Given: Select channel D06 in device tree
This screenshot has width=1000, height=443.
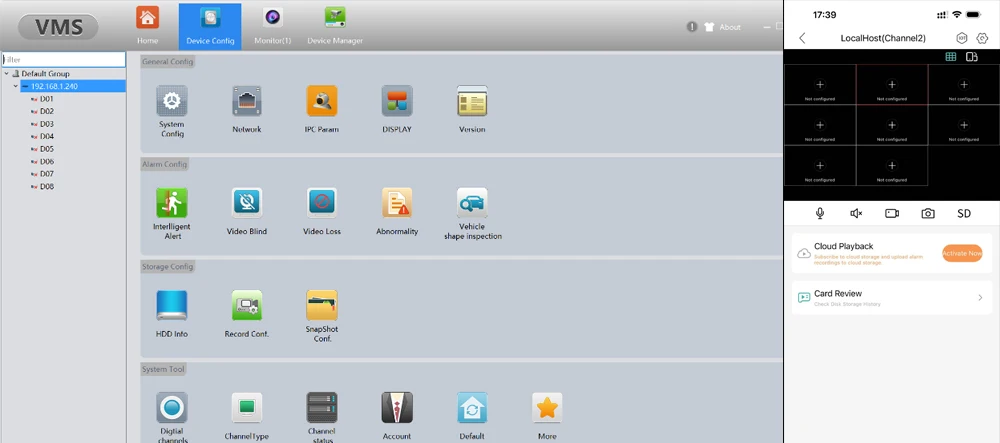Looking at the screenshot, I should [47, 161].
